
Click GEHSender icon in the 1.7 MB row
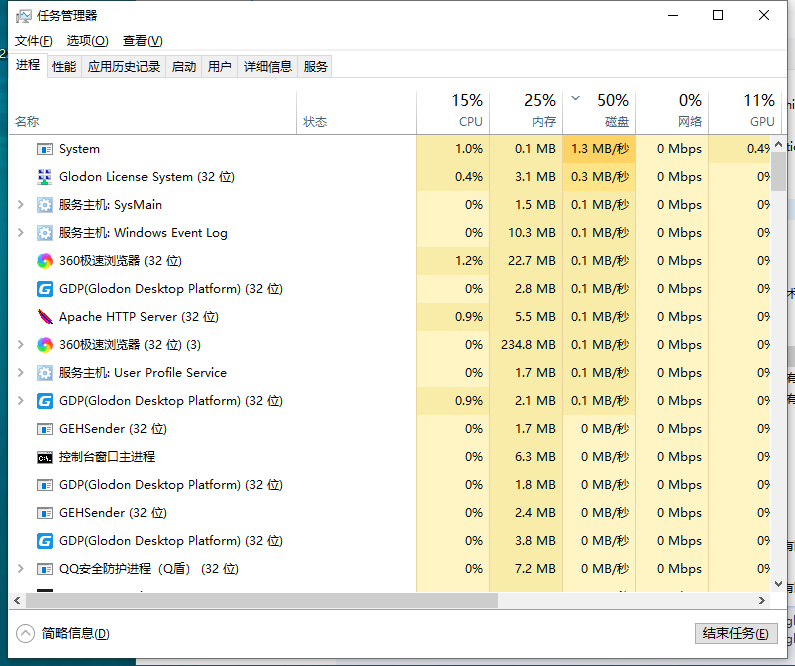tap(45, 429)
